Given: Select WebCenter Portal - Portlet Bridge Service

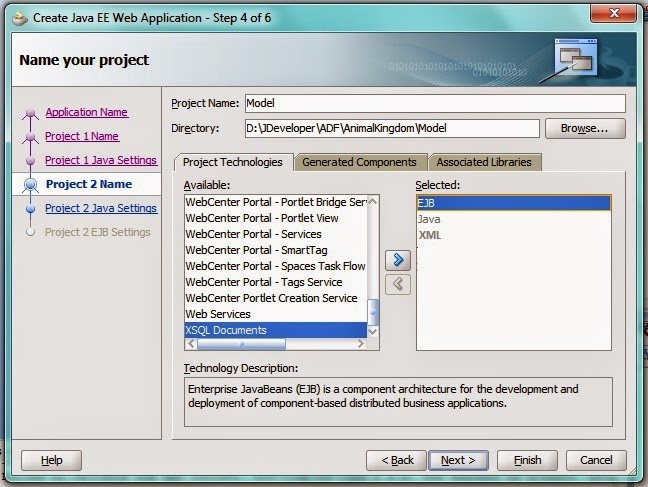Looking at the screenshot, I should (x=276, y=202).
